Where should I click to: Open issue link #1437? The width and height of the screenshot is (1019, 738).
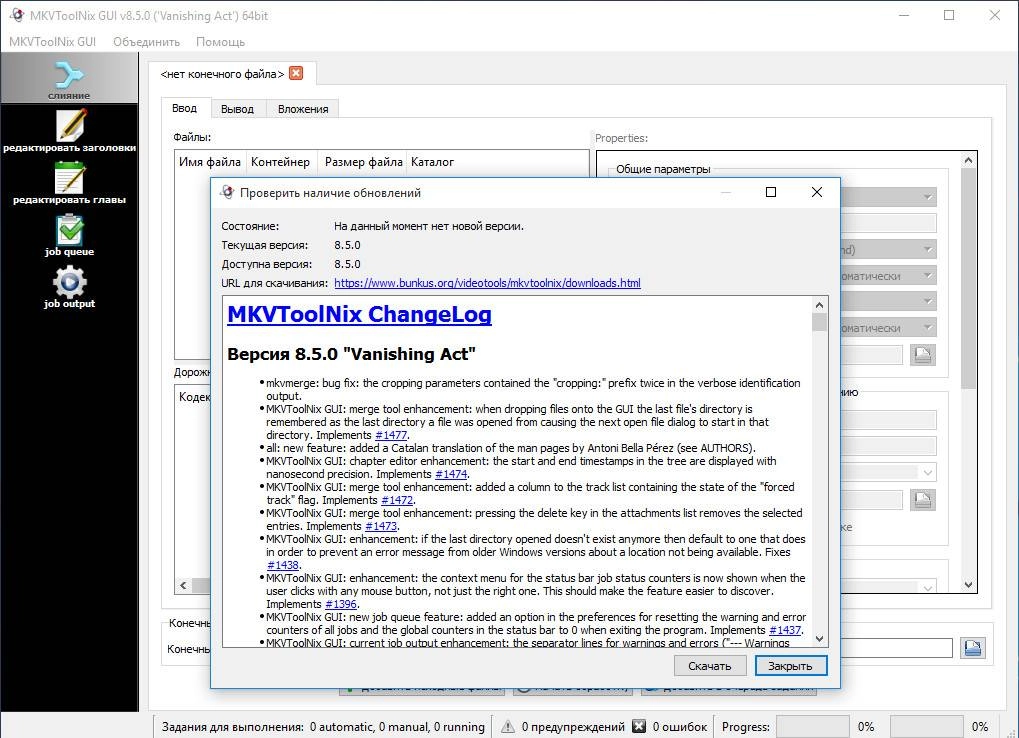pyautogui.click(x=785, y=630)
